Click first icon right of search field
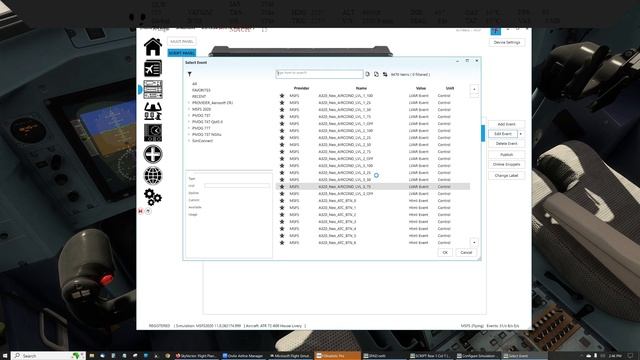 (367, 74)
